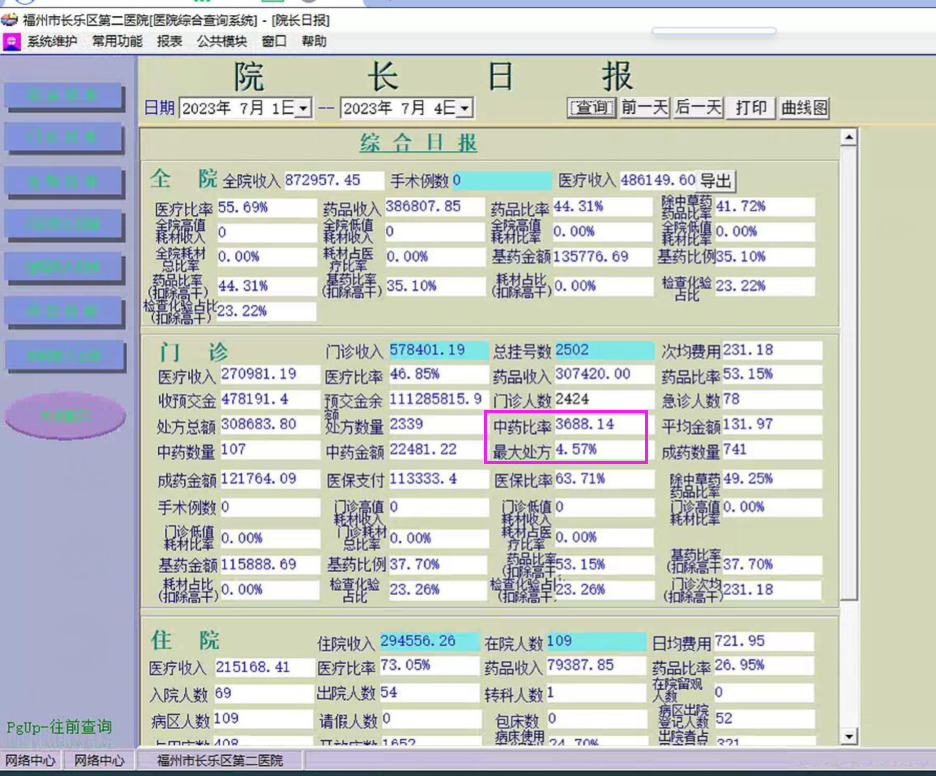The image size is (936, 776).
Task: Click 门诊 药品收入 value 307420.00
Action: 604,374
